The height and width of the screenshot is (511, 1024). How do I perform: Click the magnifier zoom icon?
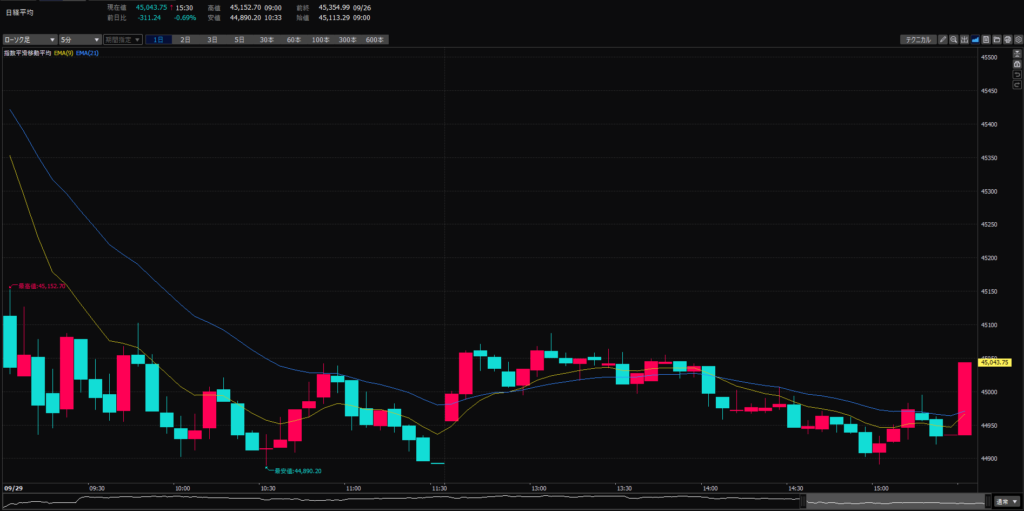954,40
